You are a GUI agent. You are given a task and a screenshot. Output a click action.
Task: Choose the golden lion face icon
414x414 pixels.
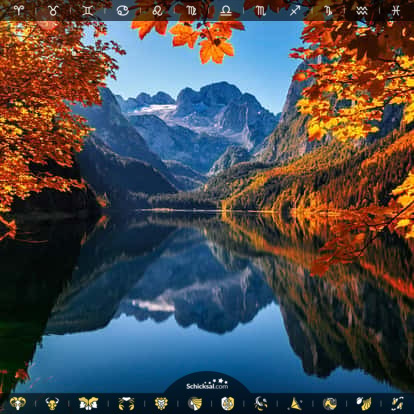[161, 403]
